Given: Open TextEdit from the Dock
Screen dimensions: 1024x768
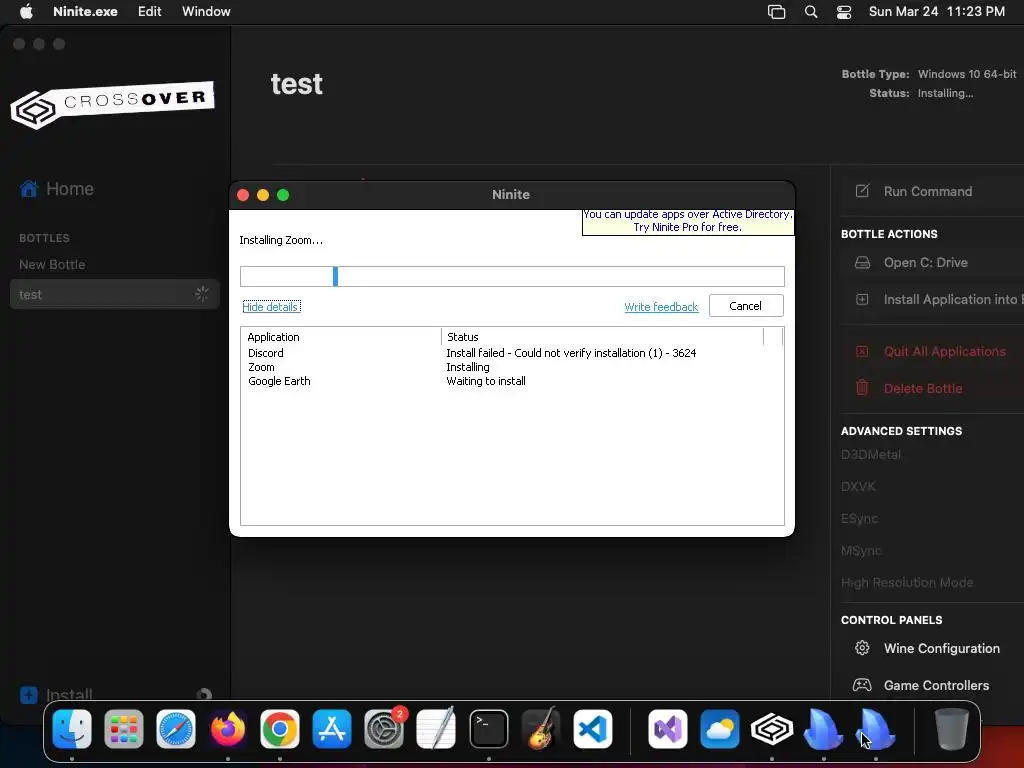Looking at the screenshot, I should pos(436,729).
